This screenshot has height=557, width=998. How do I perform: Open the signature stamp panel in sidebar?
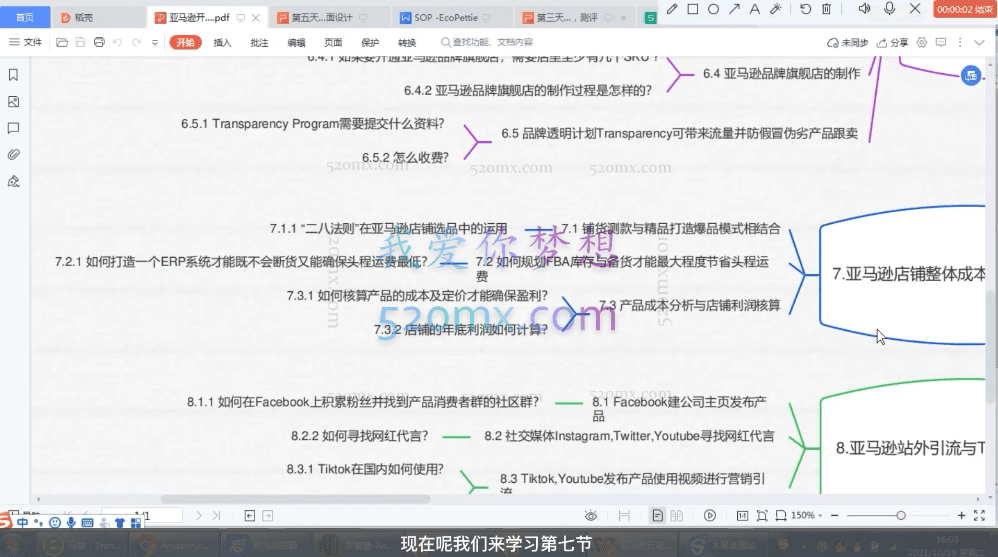point(13,181)
